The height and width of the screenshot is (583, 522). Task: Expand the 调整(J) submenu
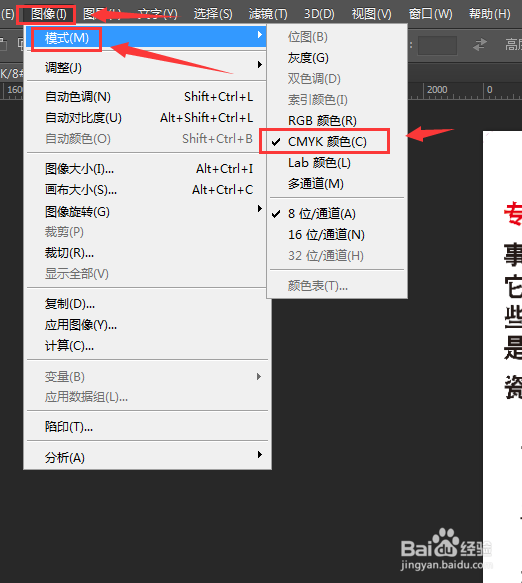tap(147, 67)
